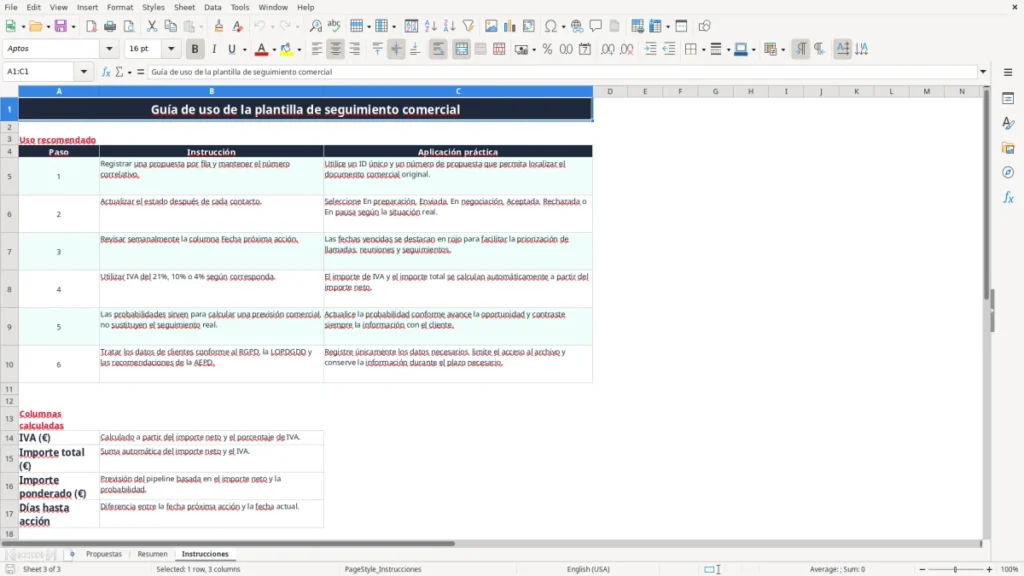Toggle Underline formatting
Screen dimensions: 1024x576
[231, 49]
